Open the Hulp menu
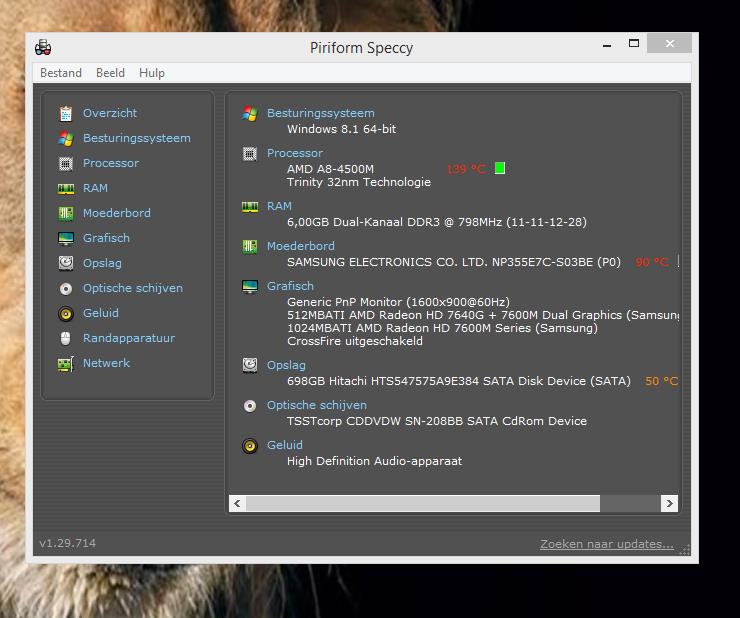This screenshot has height=618, width=740. 152,73
